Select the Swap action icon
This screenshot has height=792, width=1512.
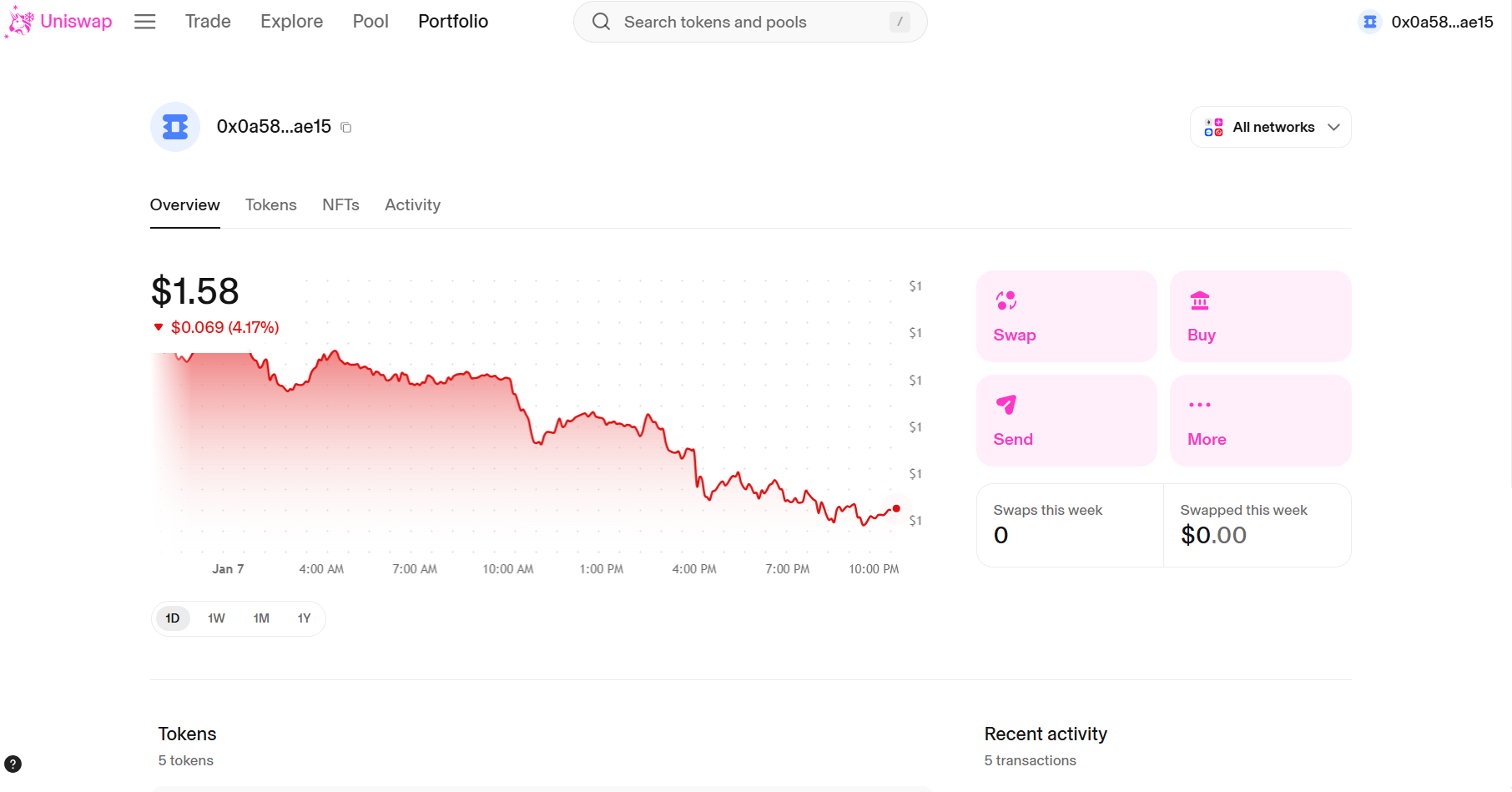pos(1007,300)
